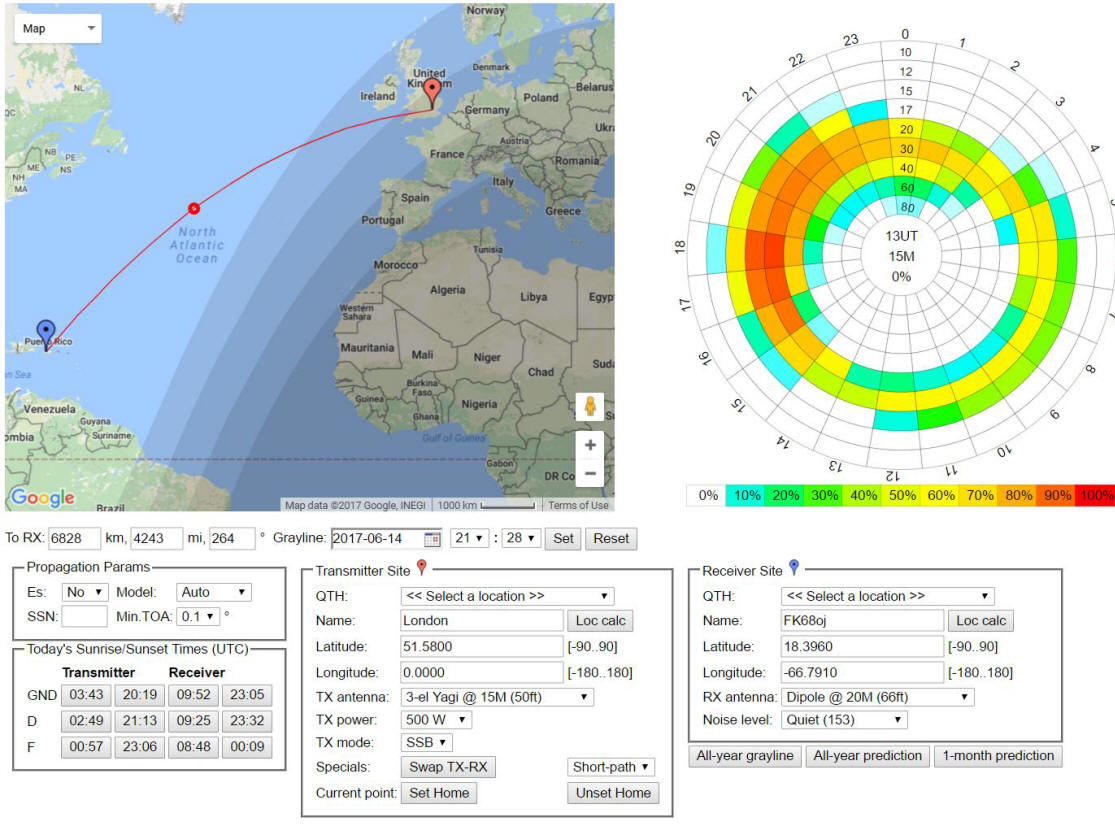Click the Google logo on the map

click(x=42, y=497)
